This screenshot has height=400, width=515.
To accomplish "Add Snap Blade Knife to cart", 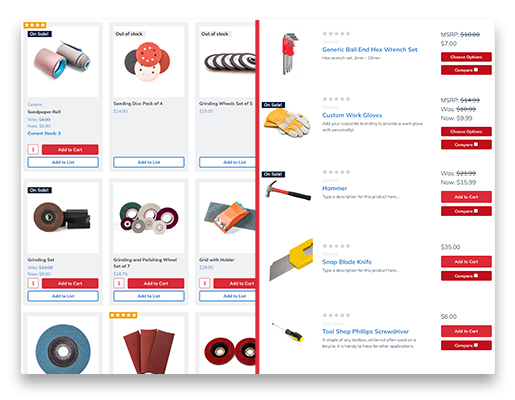I will coord(466,262).
